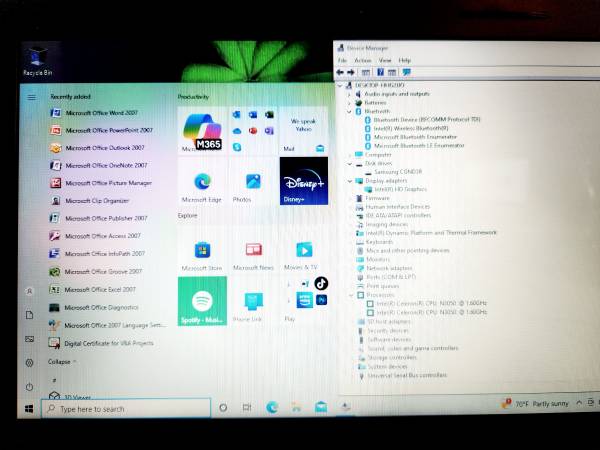Image resolution: width=600 pixels, height=450 pixels.
Task: Launch the Spotify Music tile
Action: coord(202,302)
